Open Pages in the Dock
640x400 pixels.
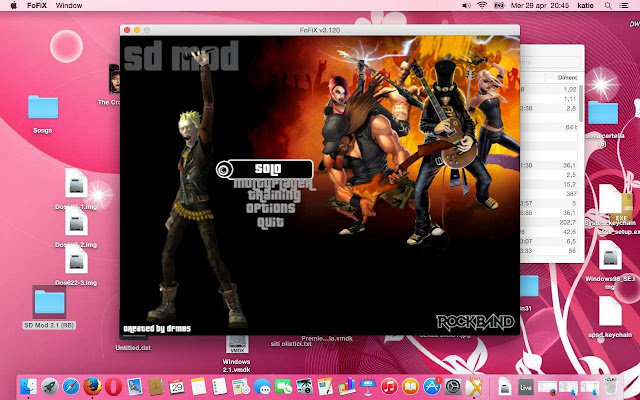click(325, 386)
